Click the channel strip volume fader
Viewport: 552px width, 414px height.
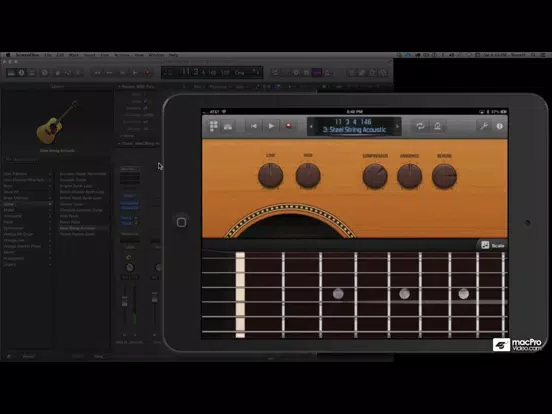coord(125,302)
